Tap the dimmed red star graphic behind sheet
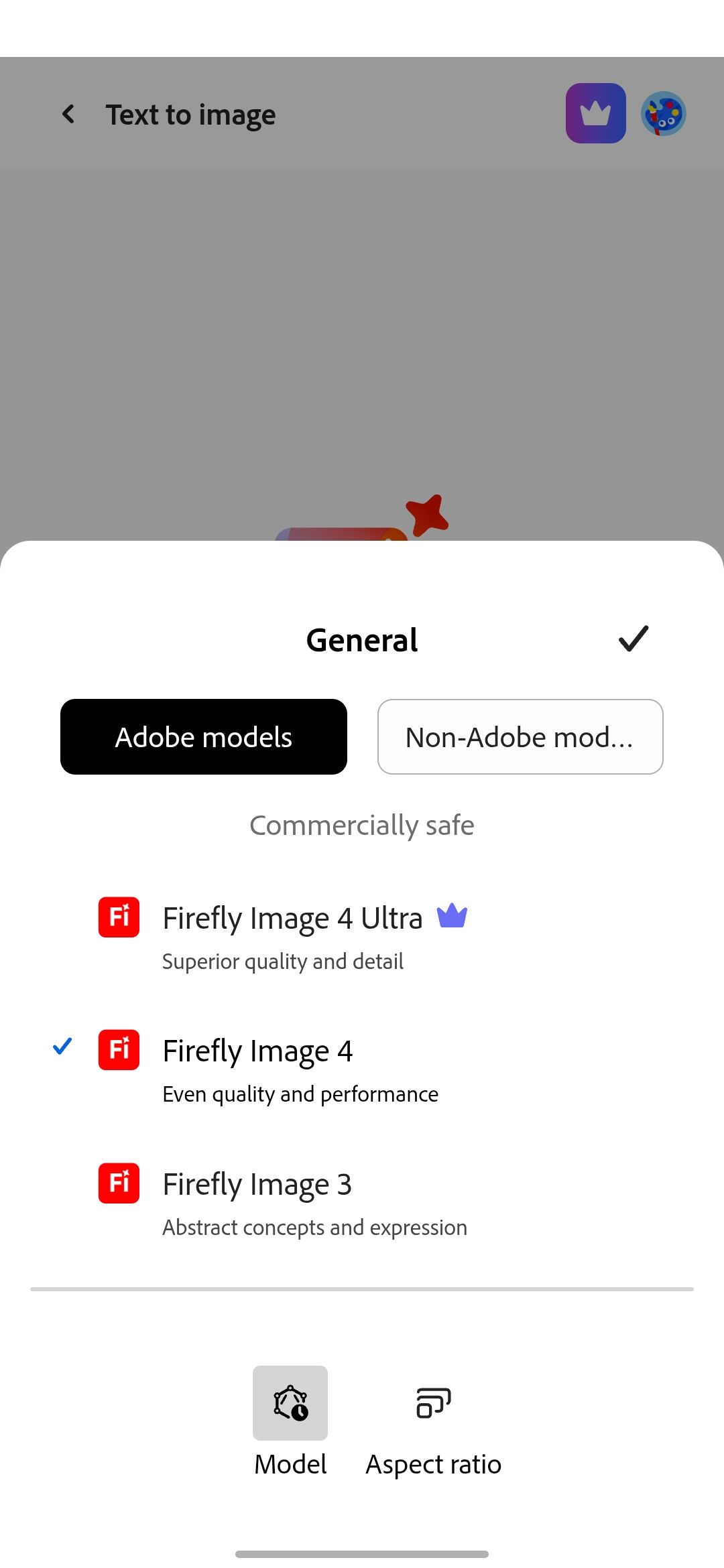The height and width of the screenshot is (1568, 724). point(427,515)
